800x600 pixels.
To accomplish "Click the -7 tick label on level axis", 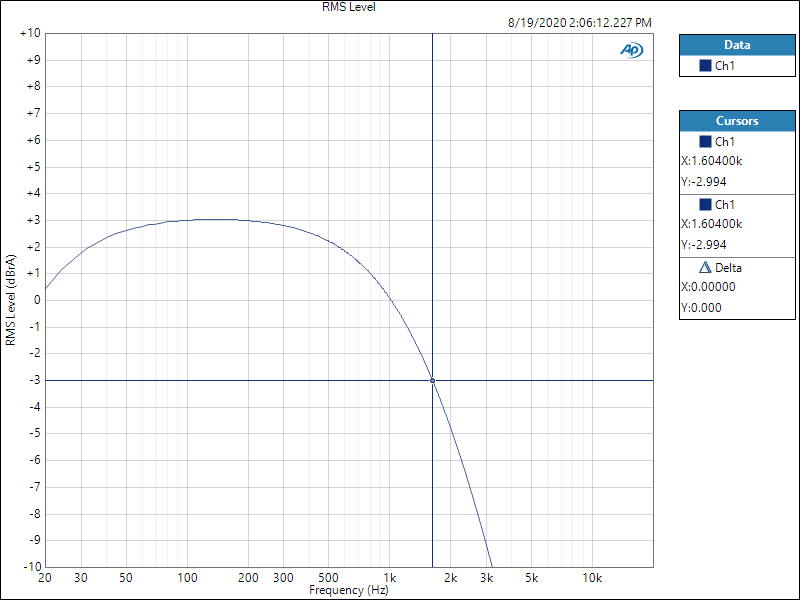I will (x=35, y=487).
